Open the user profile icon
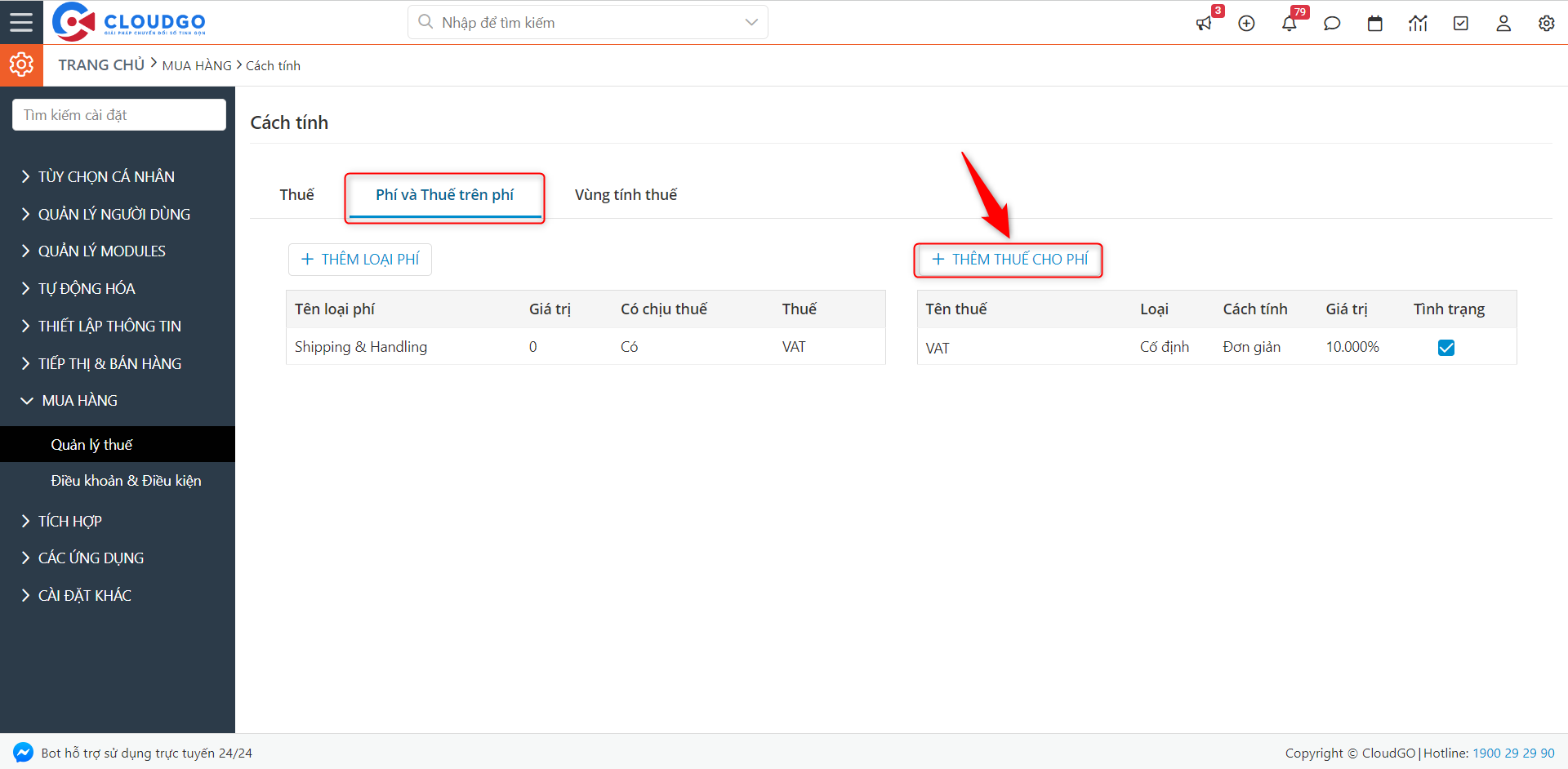Viewport: 1568px width, 769px height. coord(1503,24)
